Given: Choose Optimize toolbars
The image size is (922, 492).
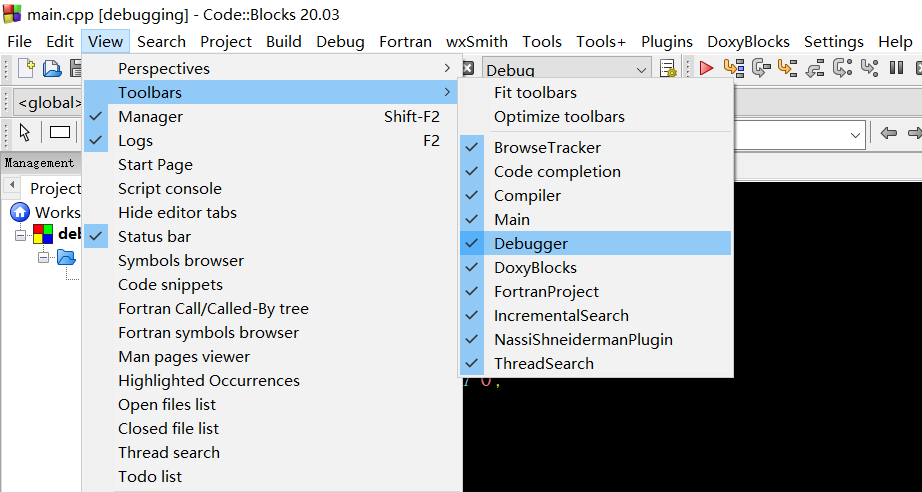Looking at the screenshot, I should click(596, 116).
